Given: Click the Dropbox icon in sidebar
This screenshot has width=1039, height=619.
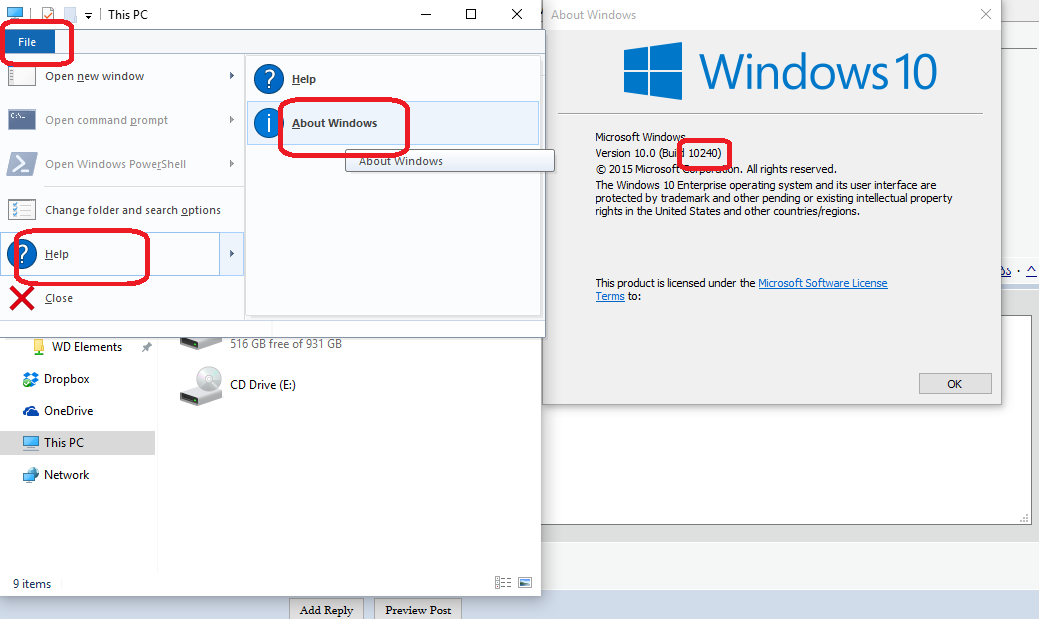Looking at the screenshot, I should [30, 379].
